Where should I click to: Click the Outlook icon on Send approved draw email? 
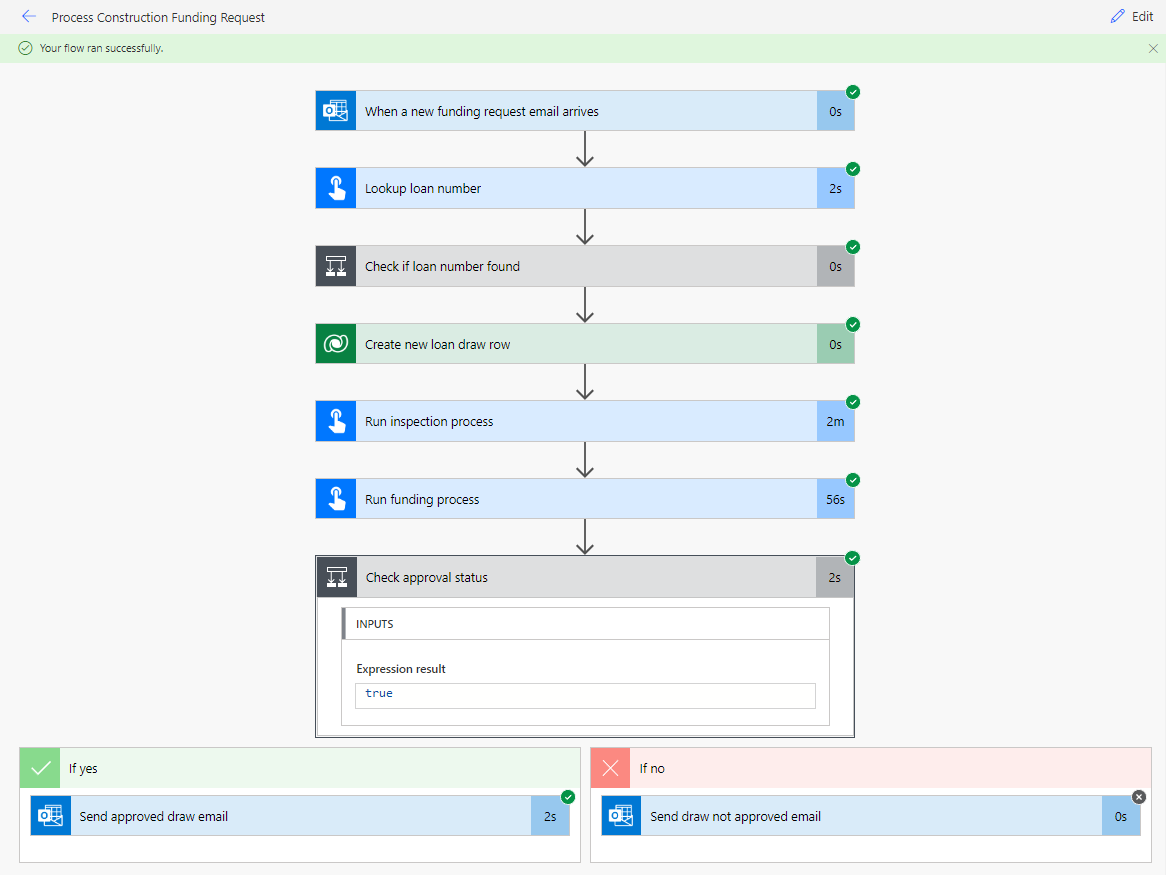tap(50, 815)
